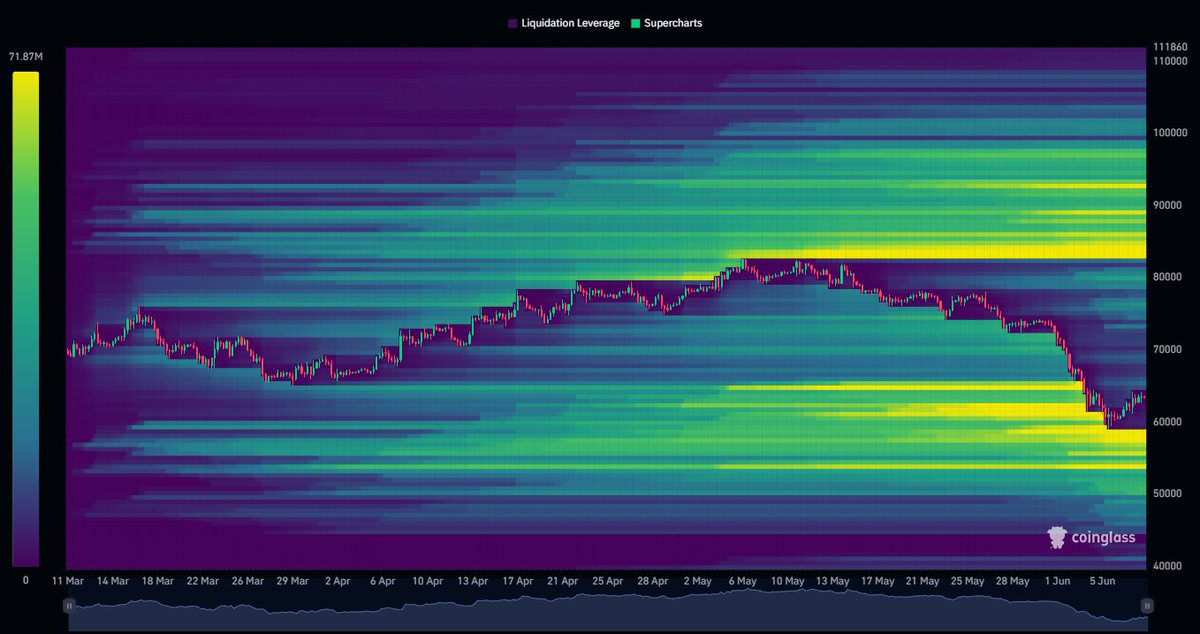Click the 100000 price axis label
The height and width of the screenshot is (634, 1200).
(1169, 133)
